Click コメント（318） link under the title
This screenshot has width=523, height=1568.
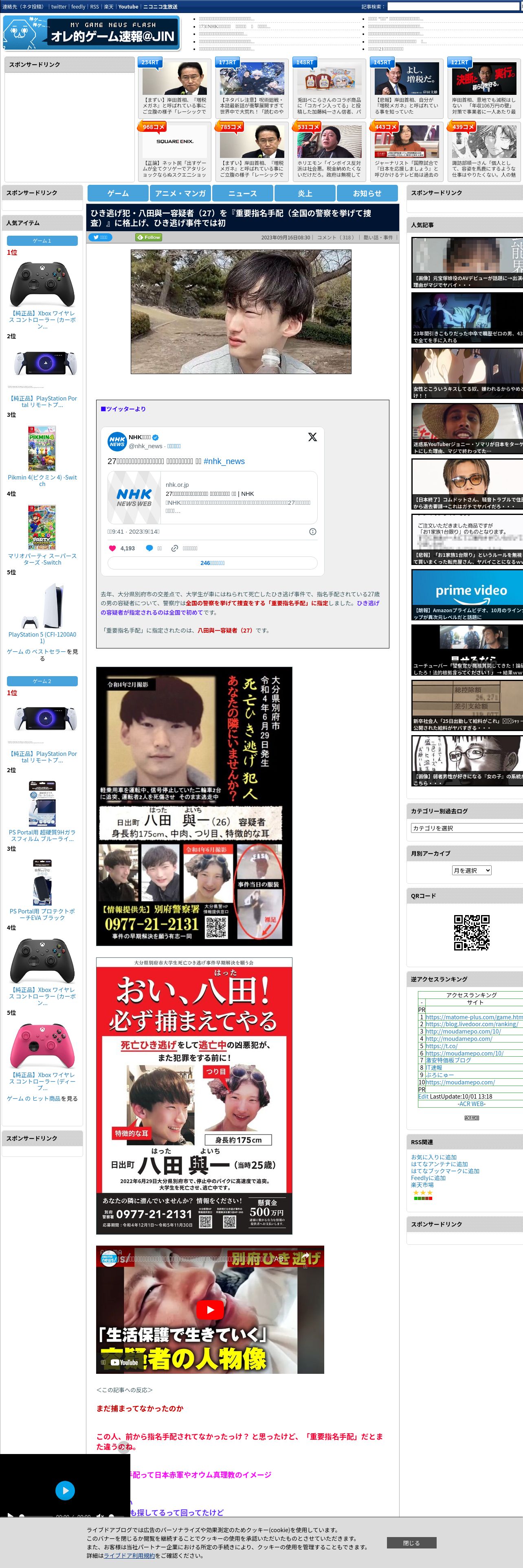pos(336,237)
